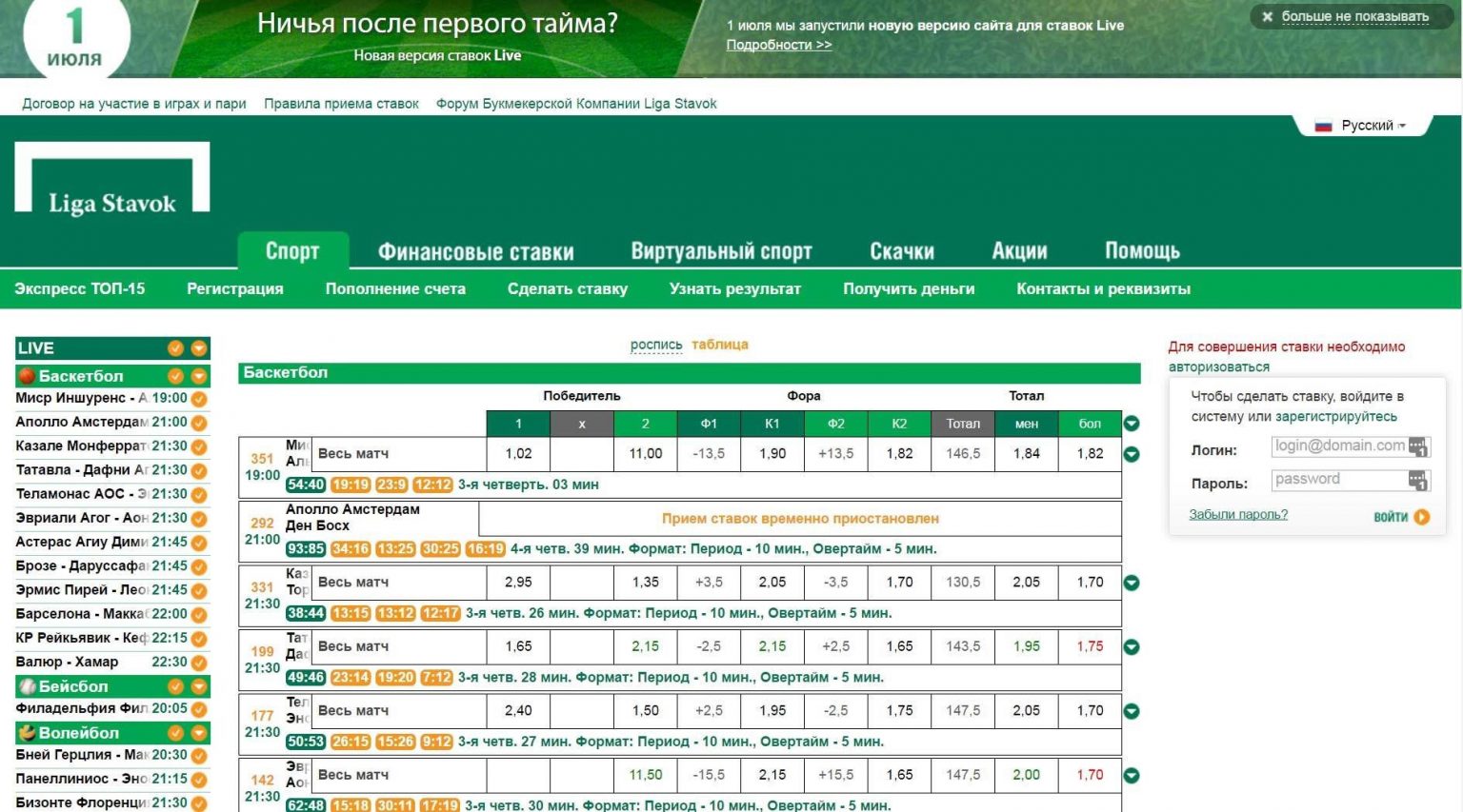Expand all markets arrow in table header

(x=1132, y=424)
